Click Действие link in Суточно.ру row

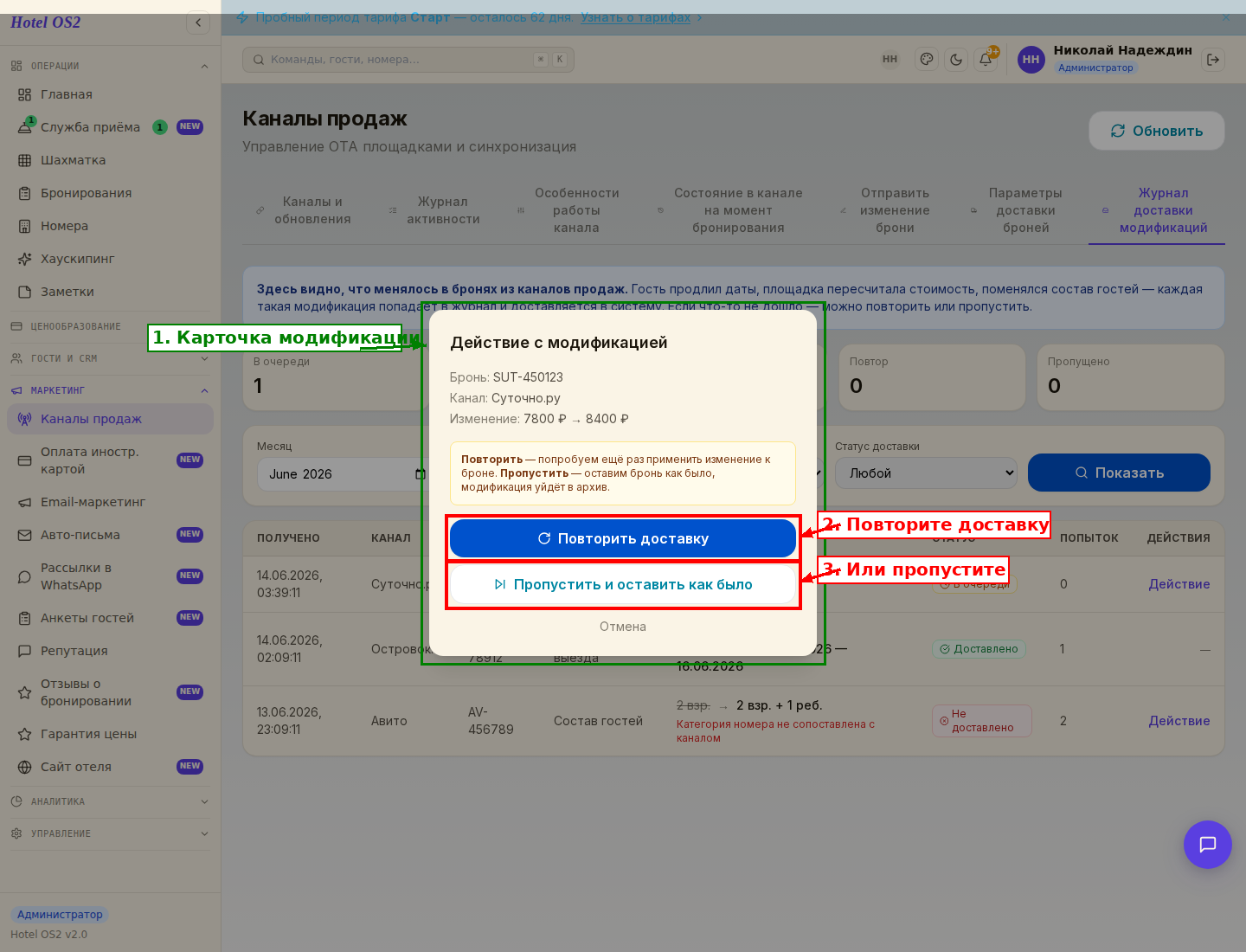(x=1179, y=584)
